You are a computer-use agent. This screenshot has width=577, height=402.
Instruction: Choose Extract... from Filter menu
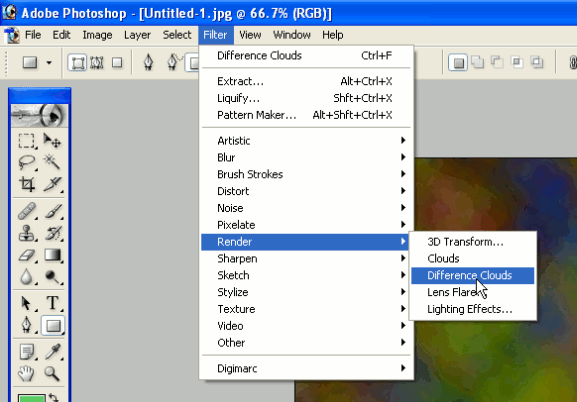[x=306, y=81]
